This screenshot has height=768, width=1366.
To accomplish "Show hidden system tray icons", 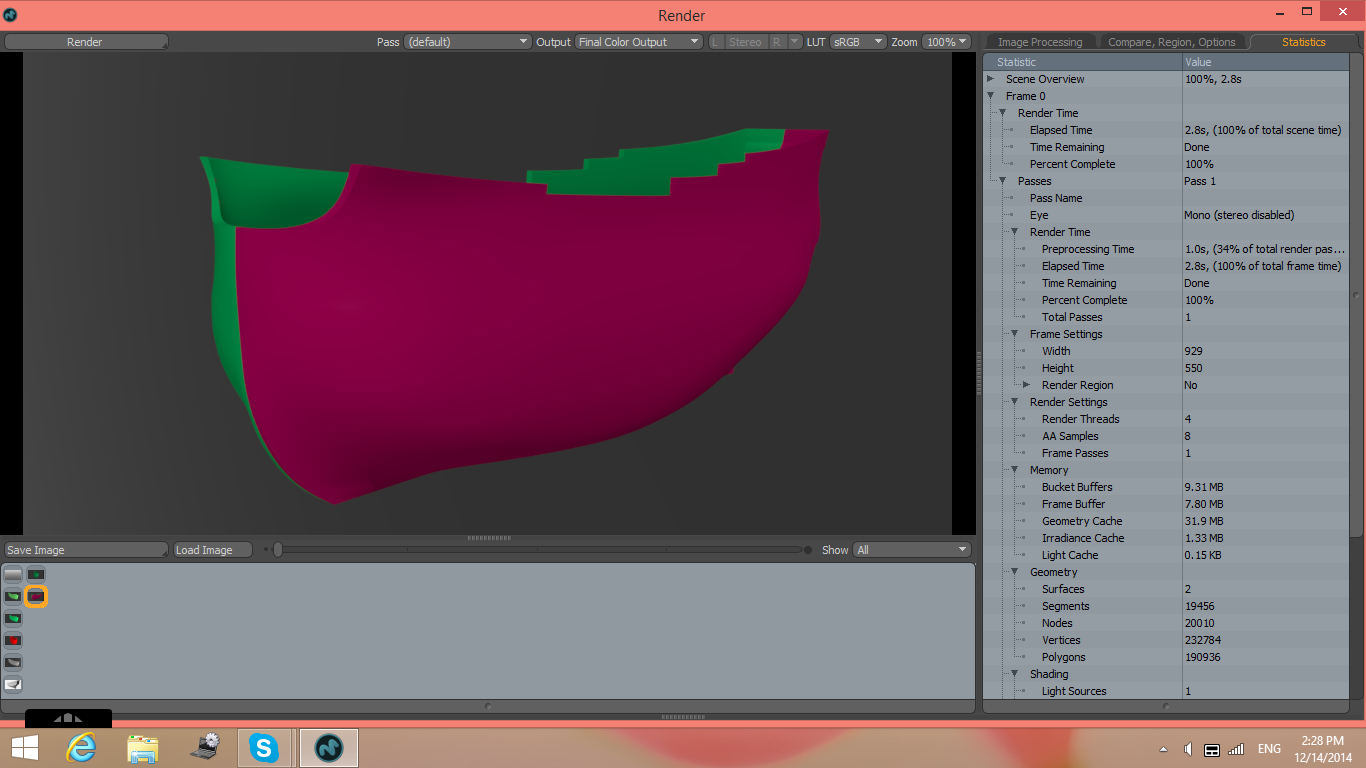I will point(1162,749).
